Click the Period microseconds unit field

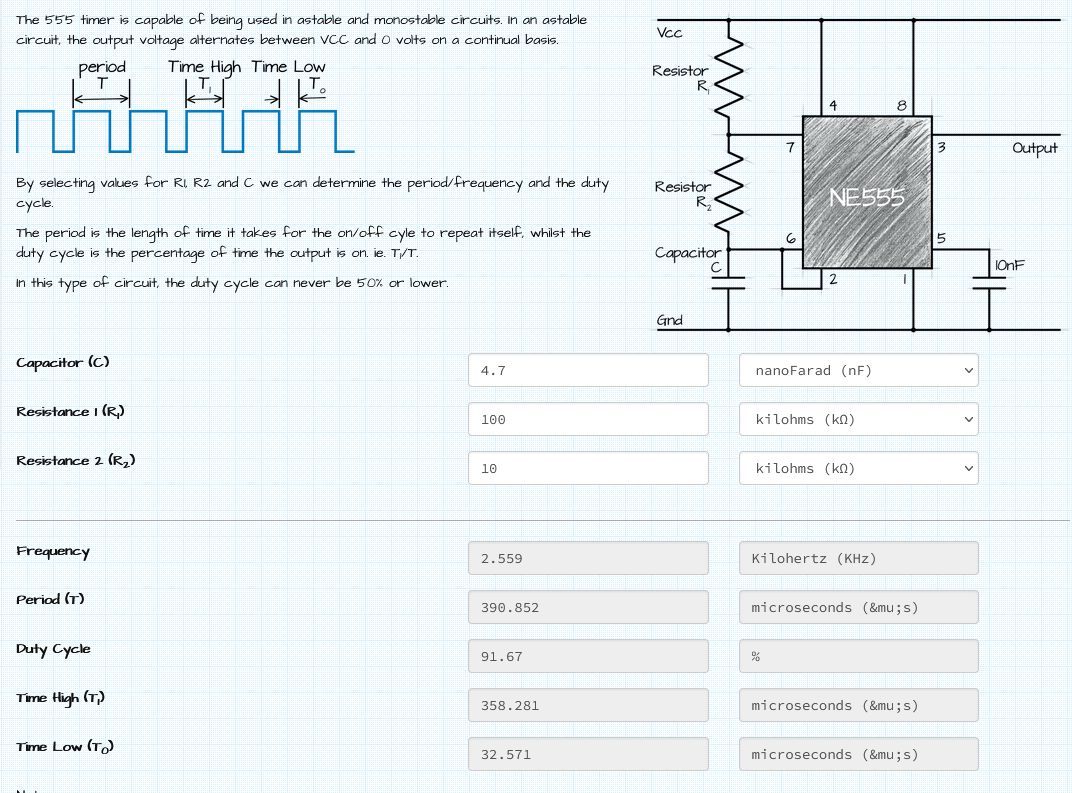pyautogui.click(x=859, y=607)
